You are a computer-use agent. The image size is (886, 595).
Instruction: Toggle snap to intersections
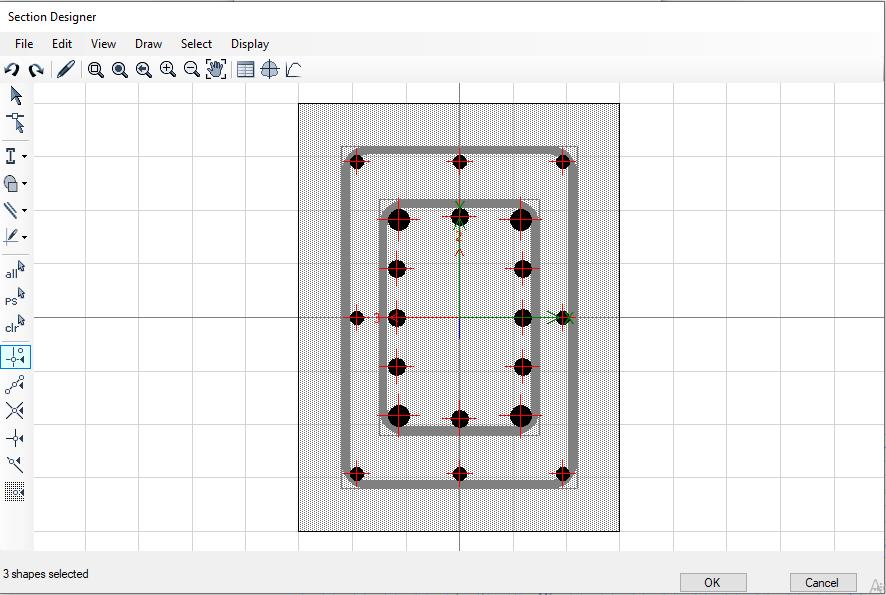(x=15, y=411)
